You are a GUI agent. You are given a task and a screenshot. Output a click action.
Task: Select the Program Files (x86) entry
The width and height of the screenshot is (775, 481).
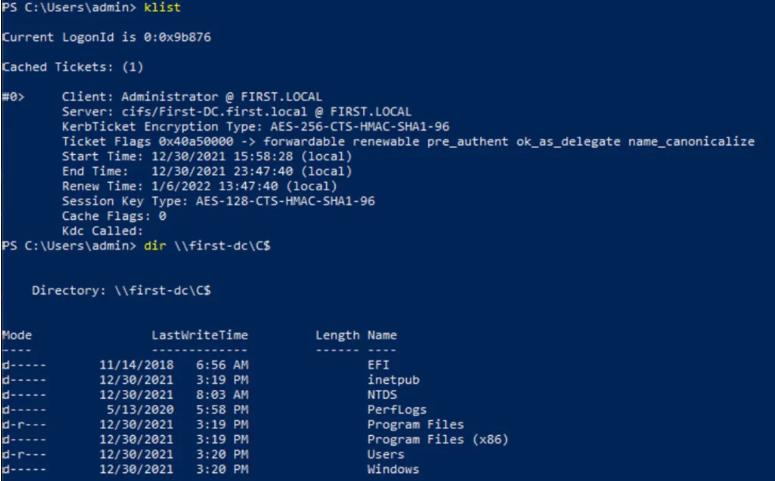pyautogui.click(x=438, y=439)
